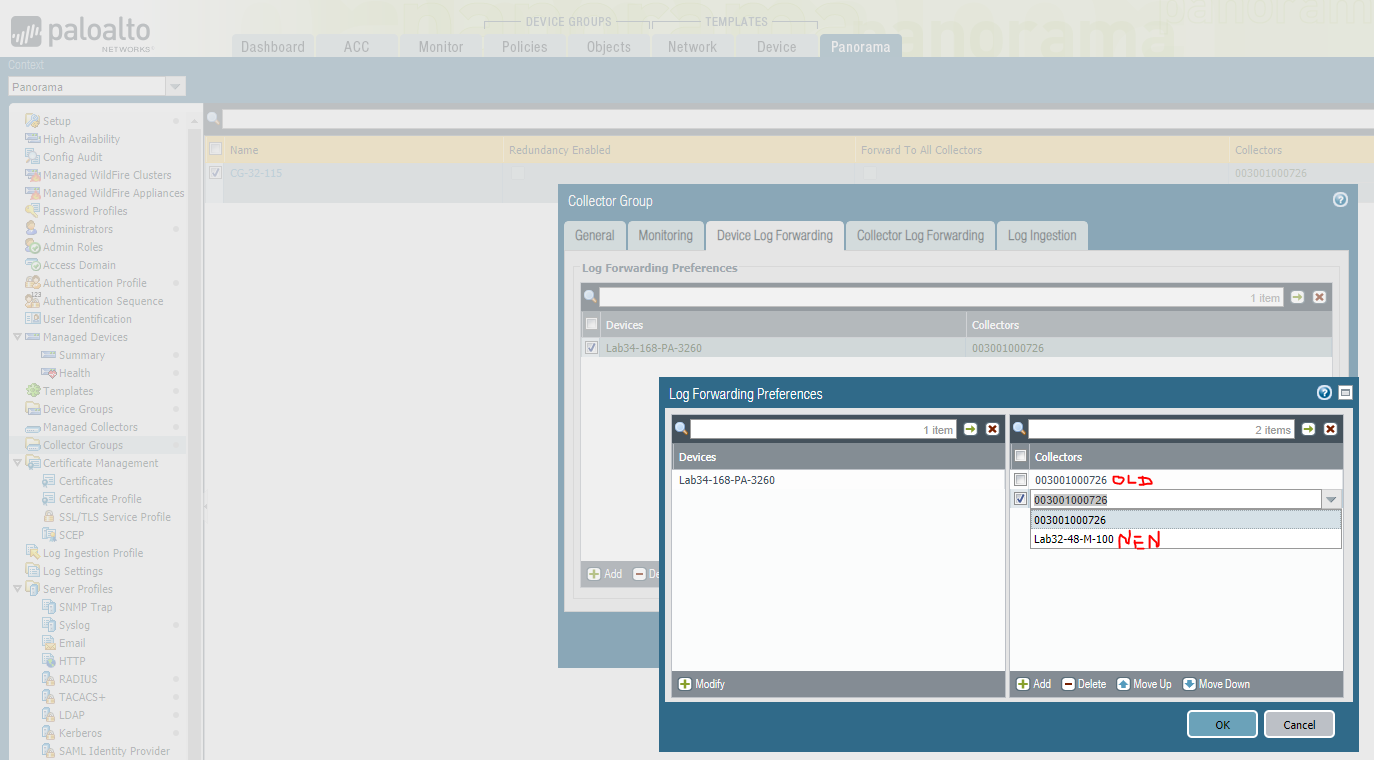The width and height of the screenshot is (1374, 760).
Task: Open Managed Collectors in the sidebar
Action: 90,427
